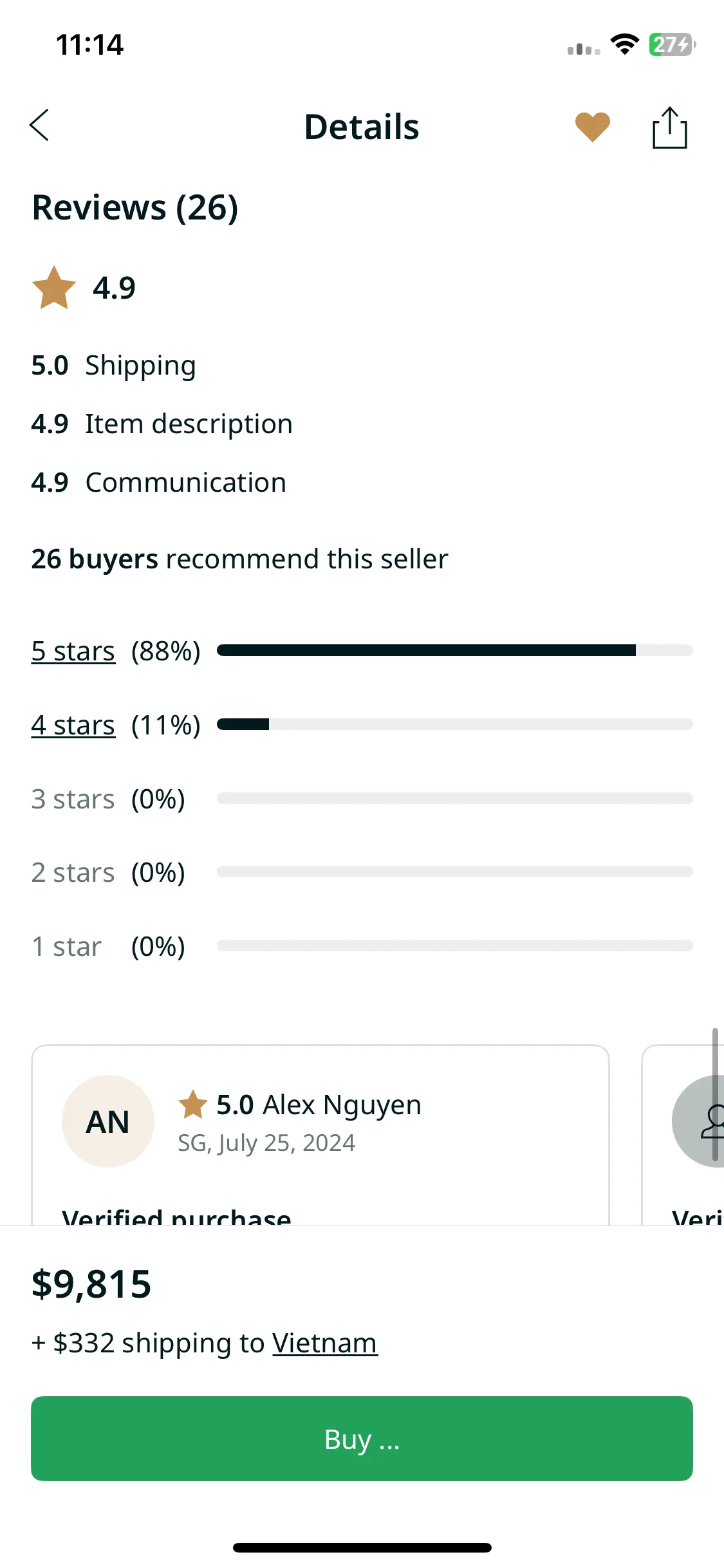Tap the Wi-Fi status icon
Screen dimensions: 724x1568
click(624, 44)
